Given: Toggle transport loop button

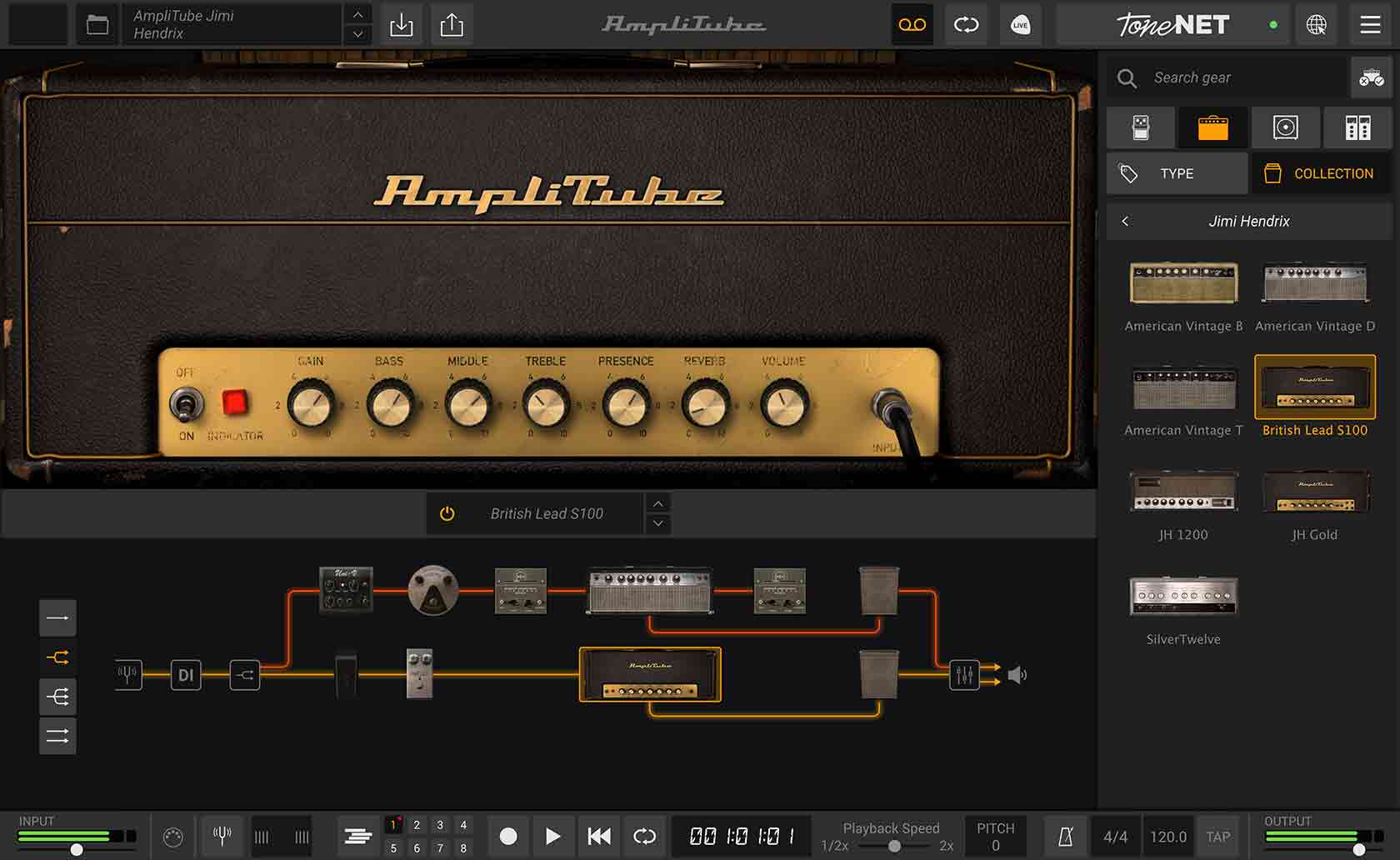Looking at the screenshot, I should 645,836.
